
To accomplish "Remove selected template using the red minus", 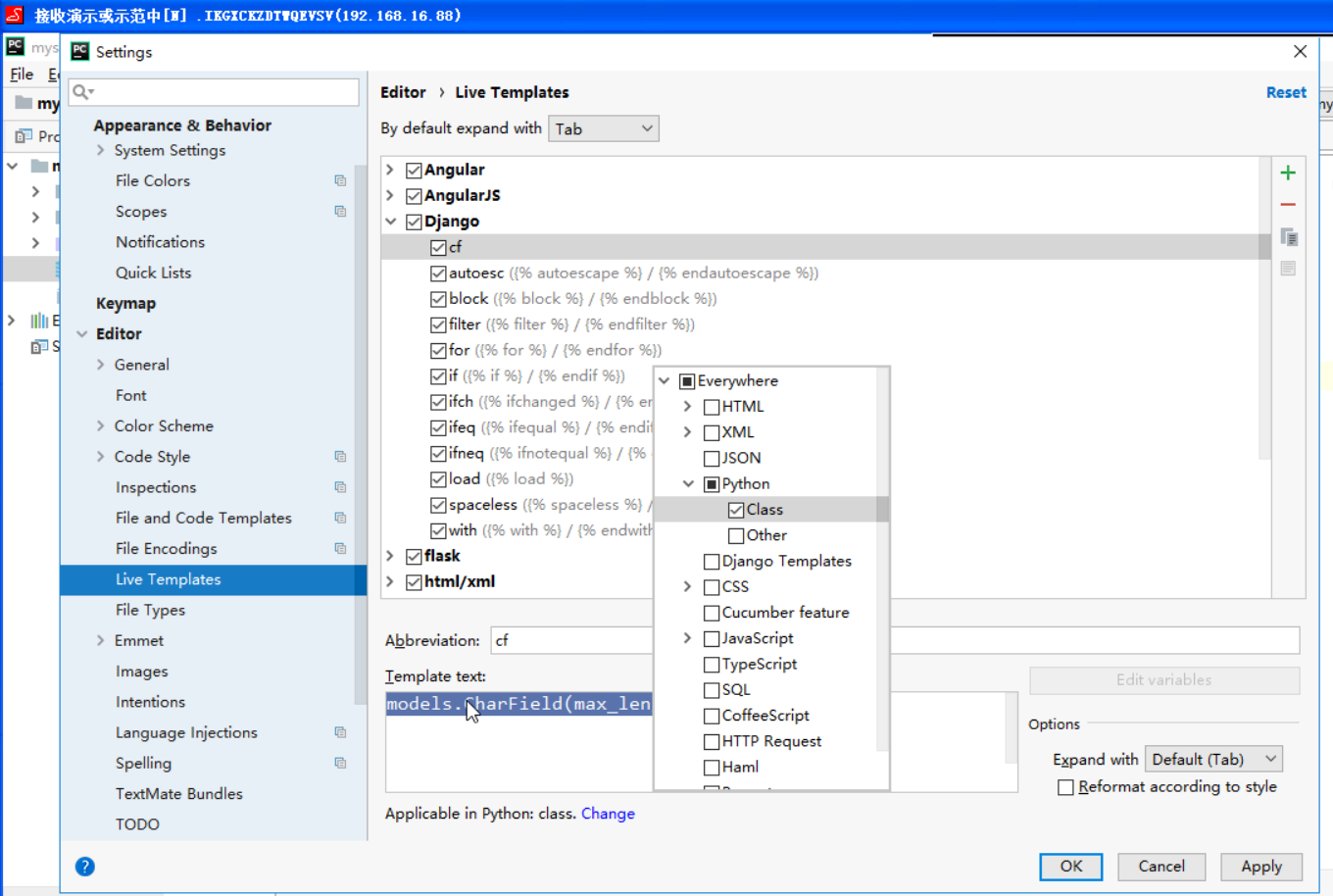I will tap(1287, 204).
